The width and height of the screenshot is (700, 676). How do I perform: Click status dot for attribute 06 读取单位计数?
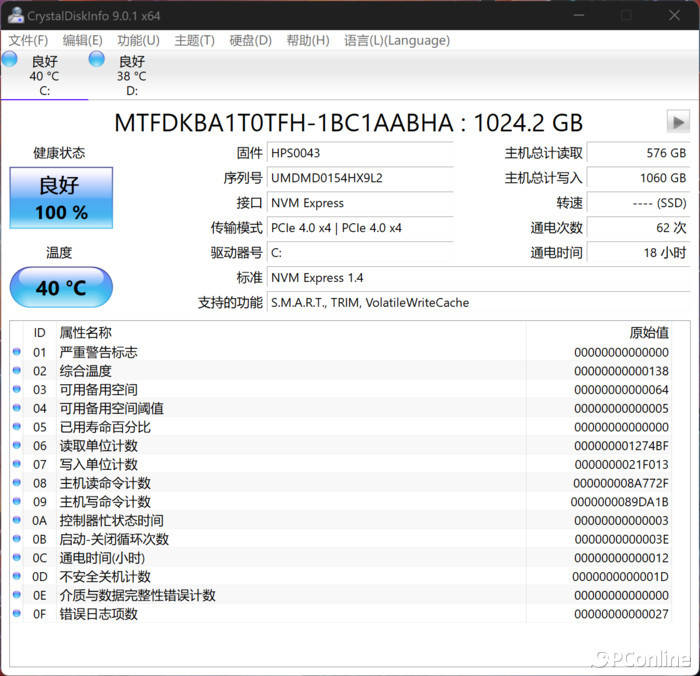tap(17, 445)
